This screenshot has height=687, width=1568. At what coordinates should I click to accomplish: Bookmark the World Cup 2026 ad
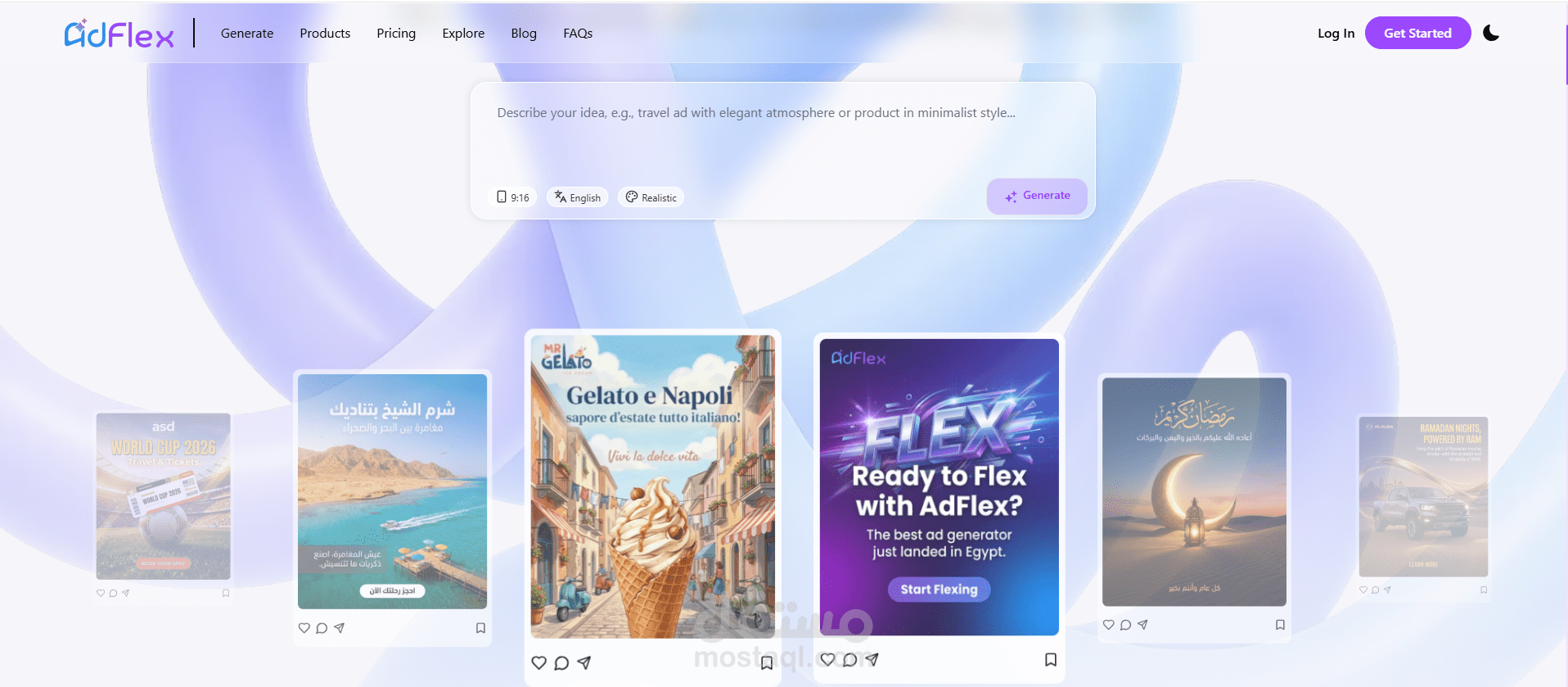[x=226, y=593]
